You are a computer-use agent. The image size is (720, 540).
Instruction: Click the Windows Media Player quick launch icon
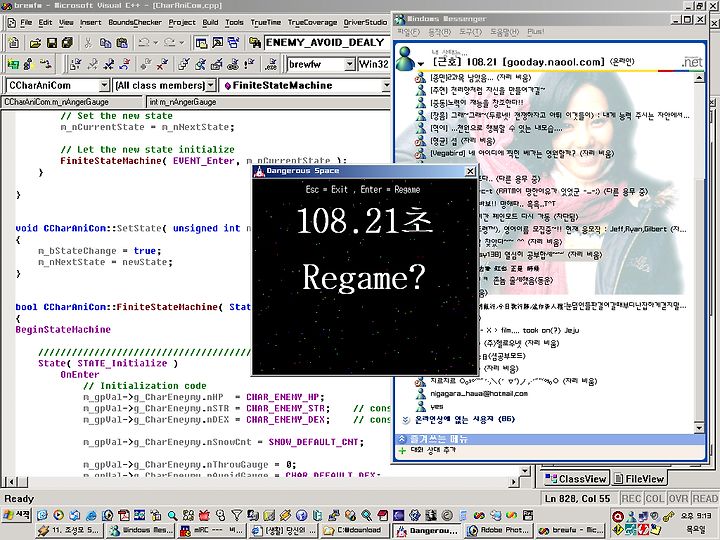click(x=58, y=516)
